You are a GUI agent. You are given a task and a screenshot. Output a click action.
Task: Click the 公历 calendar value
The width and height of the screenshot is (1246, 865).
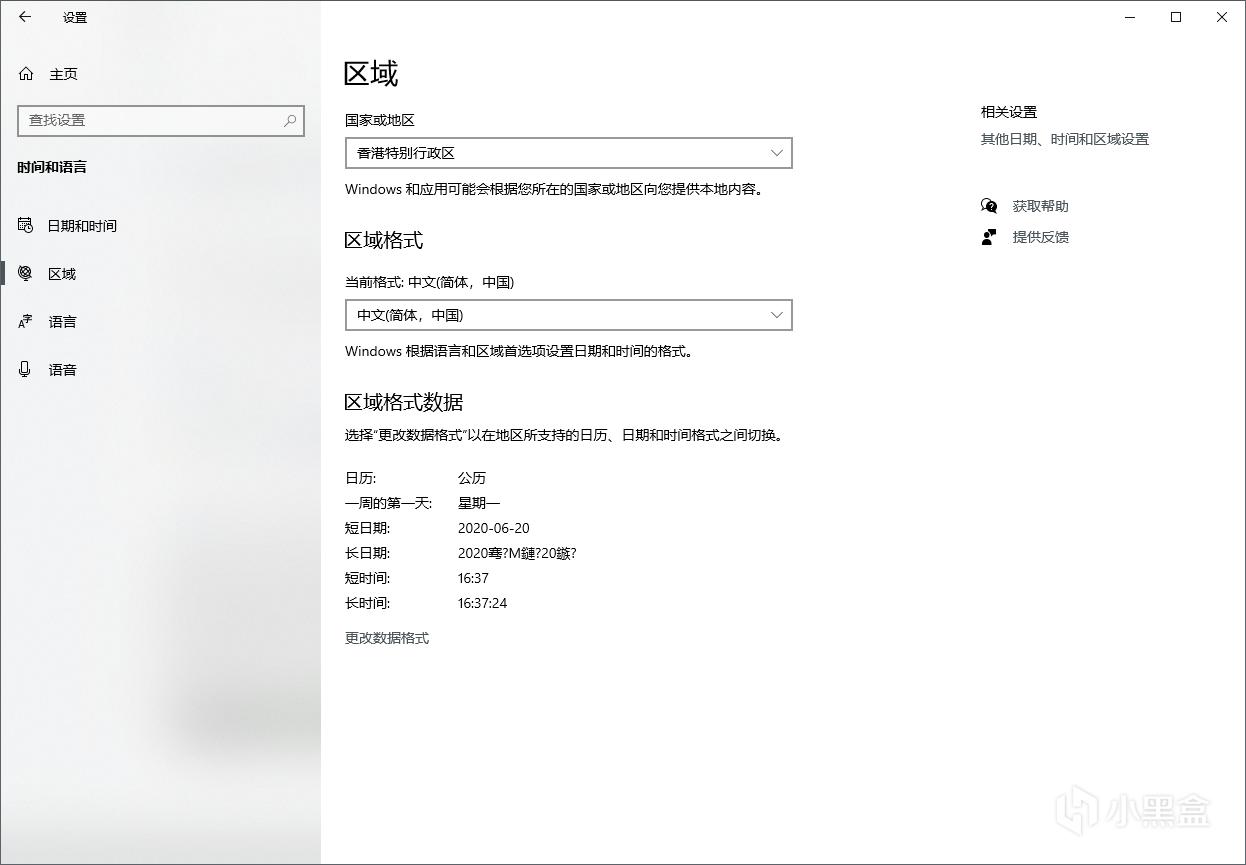[x=472, y=478]
